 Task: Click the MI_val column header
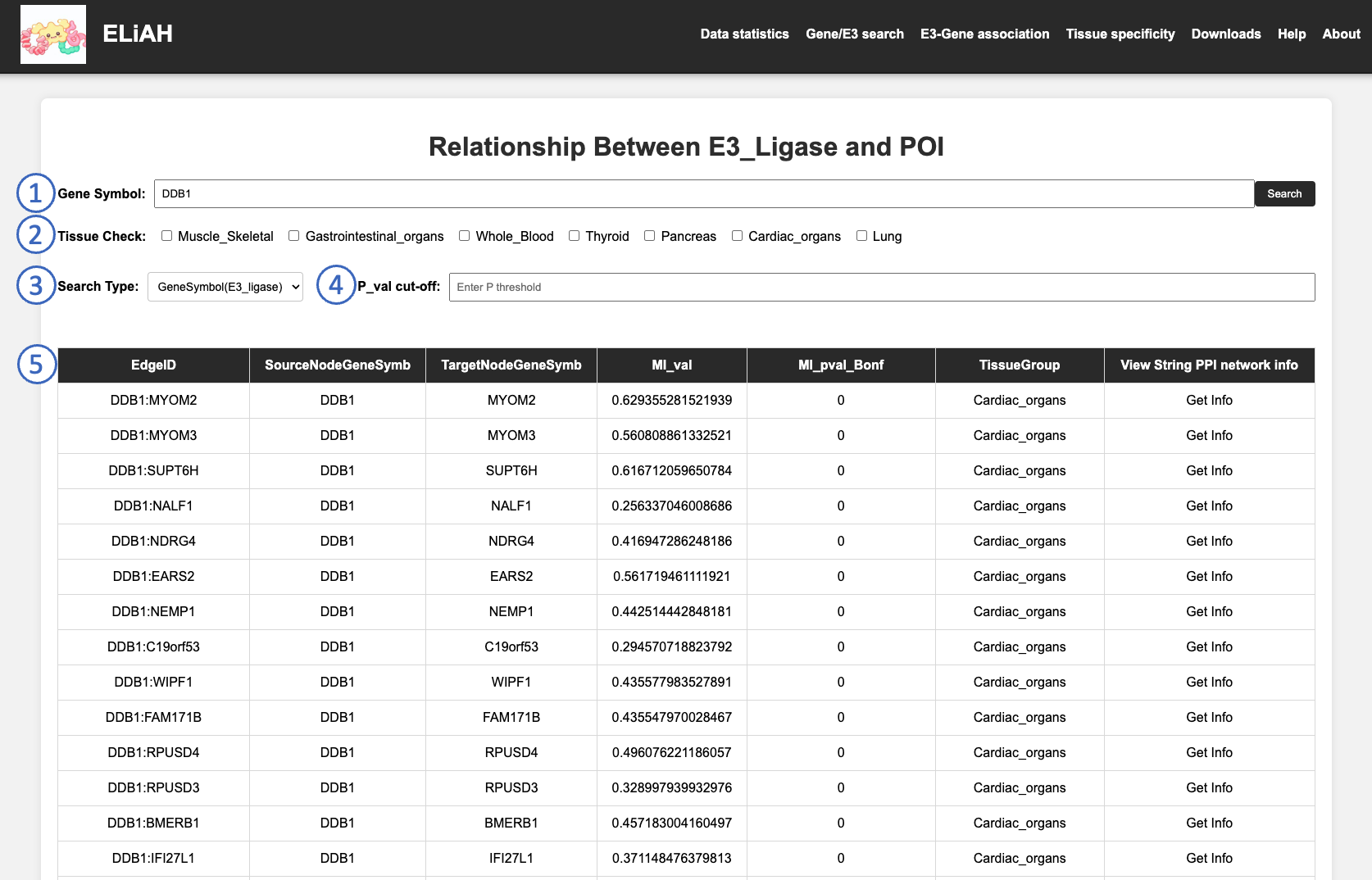tap(672, 365)
